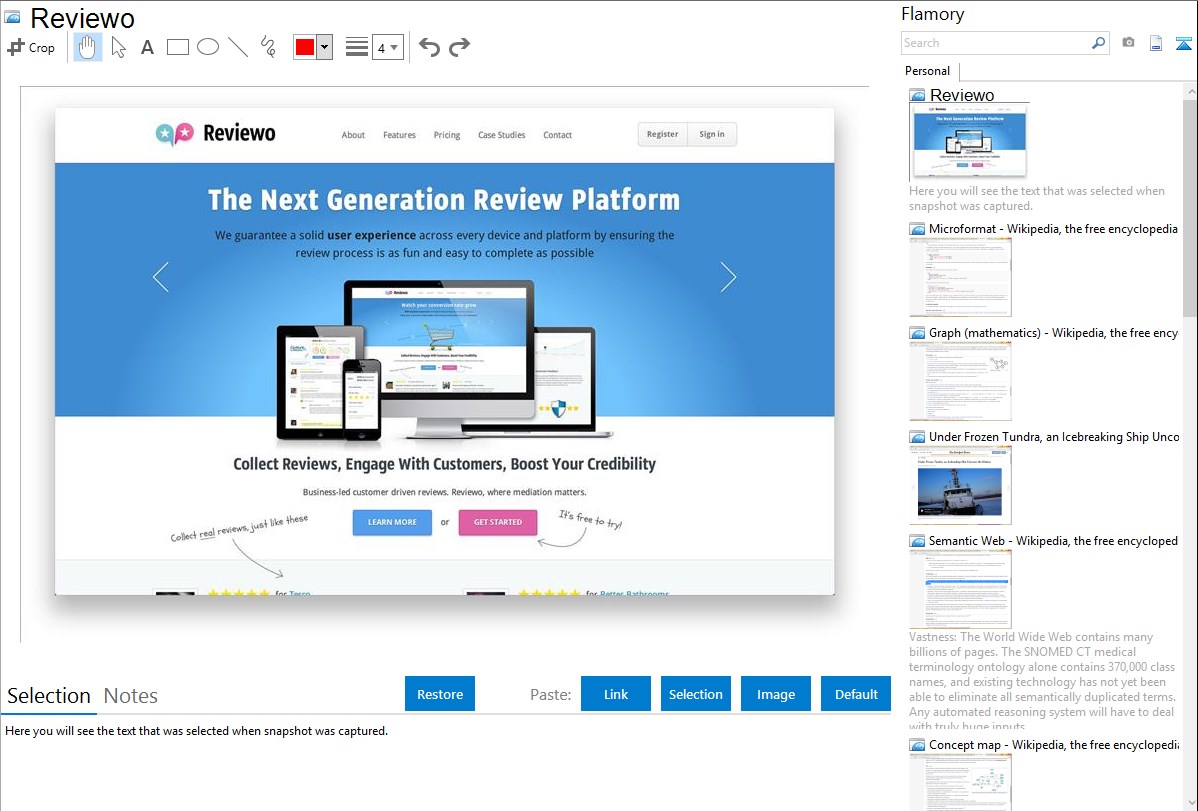Click the LEARN MORE button
The image size is (1198, 811).
pyautogui.click(x=392, y=522)
